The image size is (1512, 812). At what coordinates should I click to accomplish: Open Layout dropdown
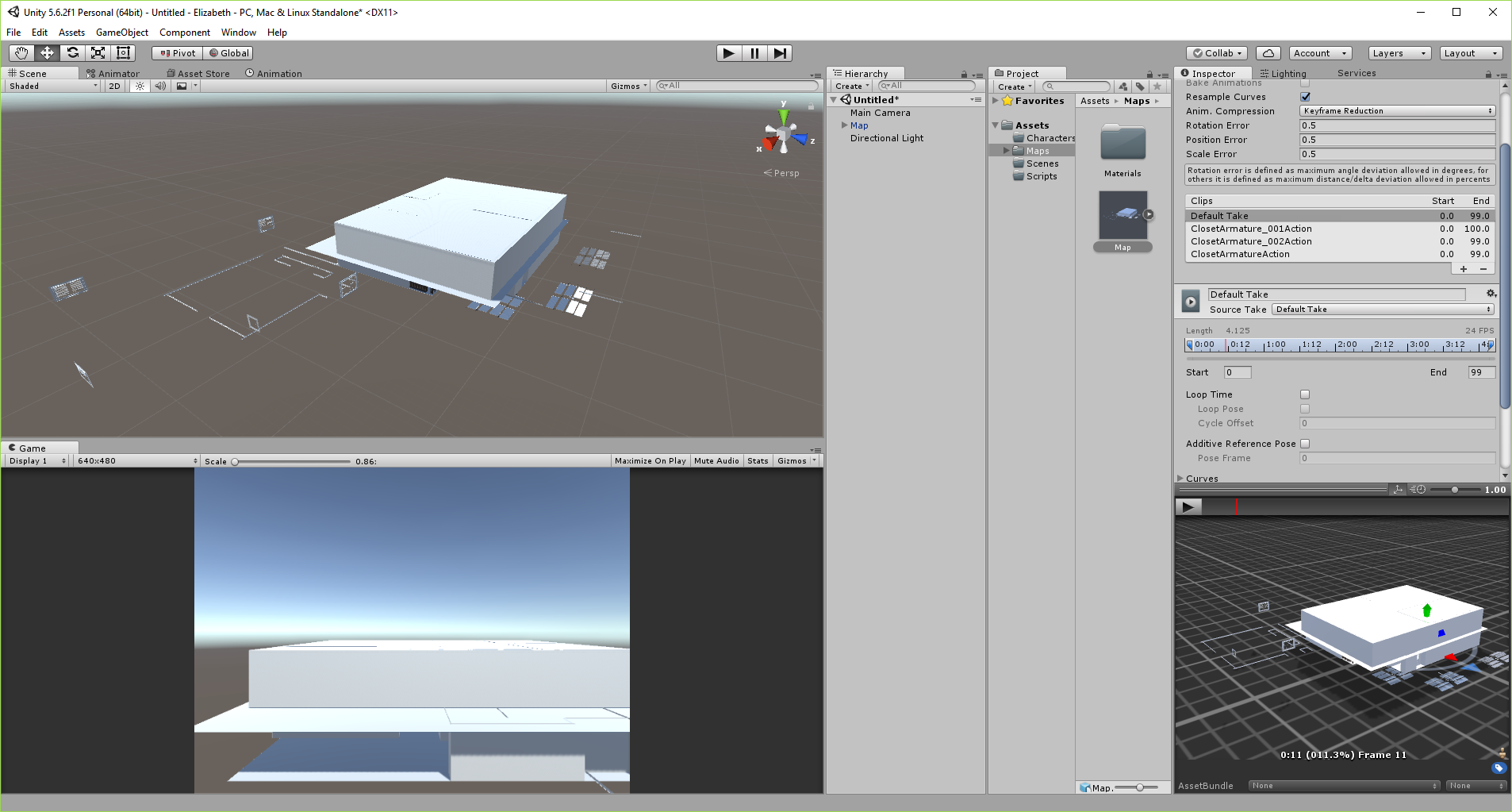pyautogui.click(x=1471, y=53)
